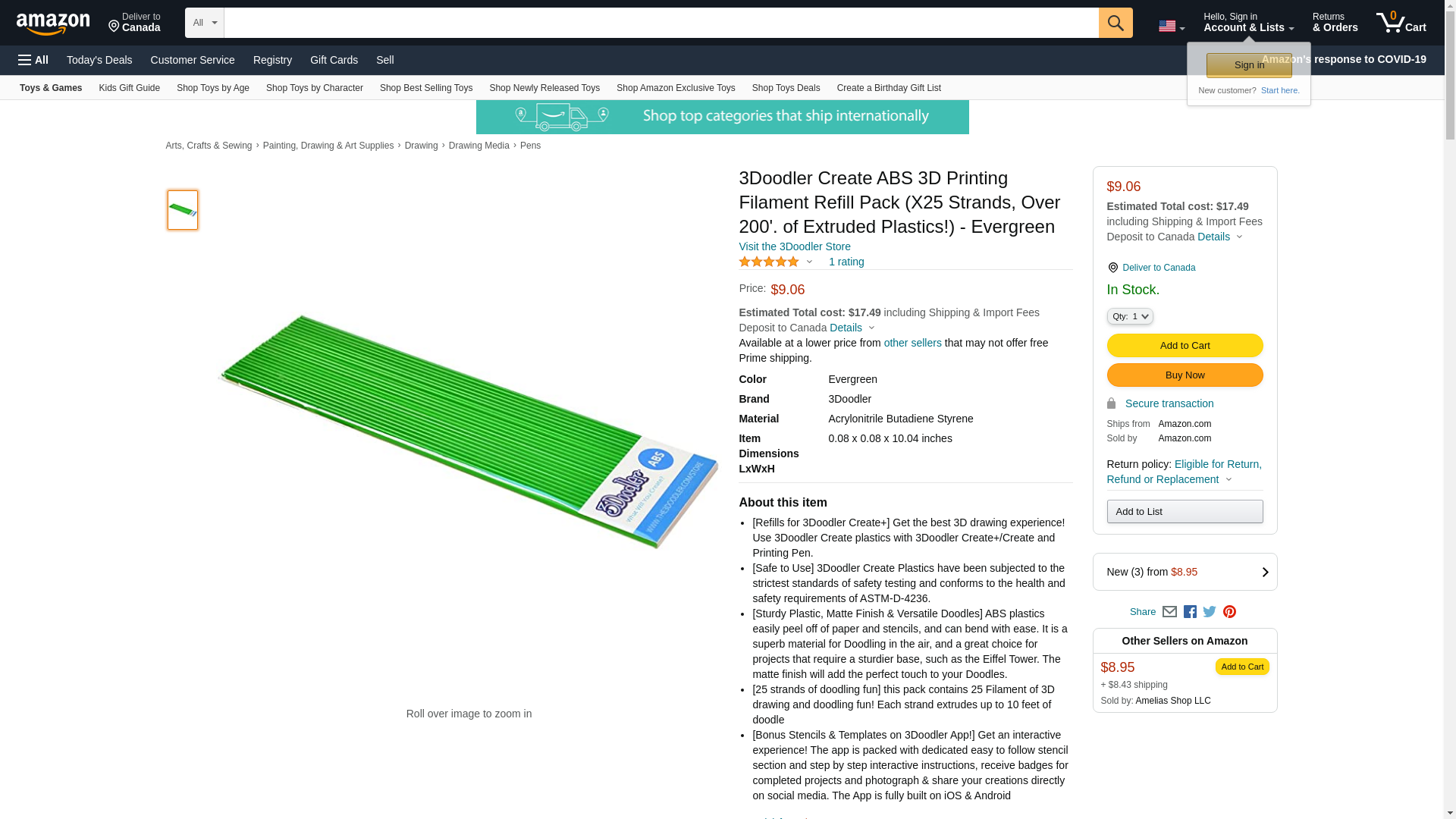Click the yellow Add to Cart button
This screenshot has height=819, width=1456.
coord(1185,346)
